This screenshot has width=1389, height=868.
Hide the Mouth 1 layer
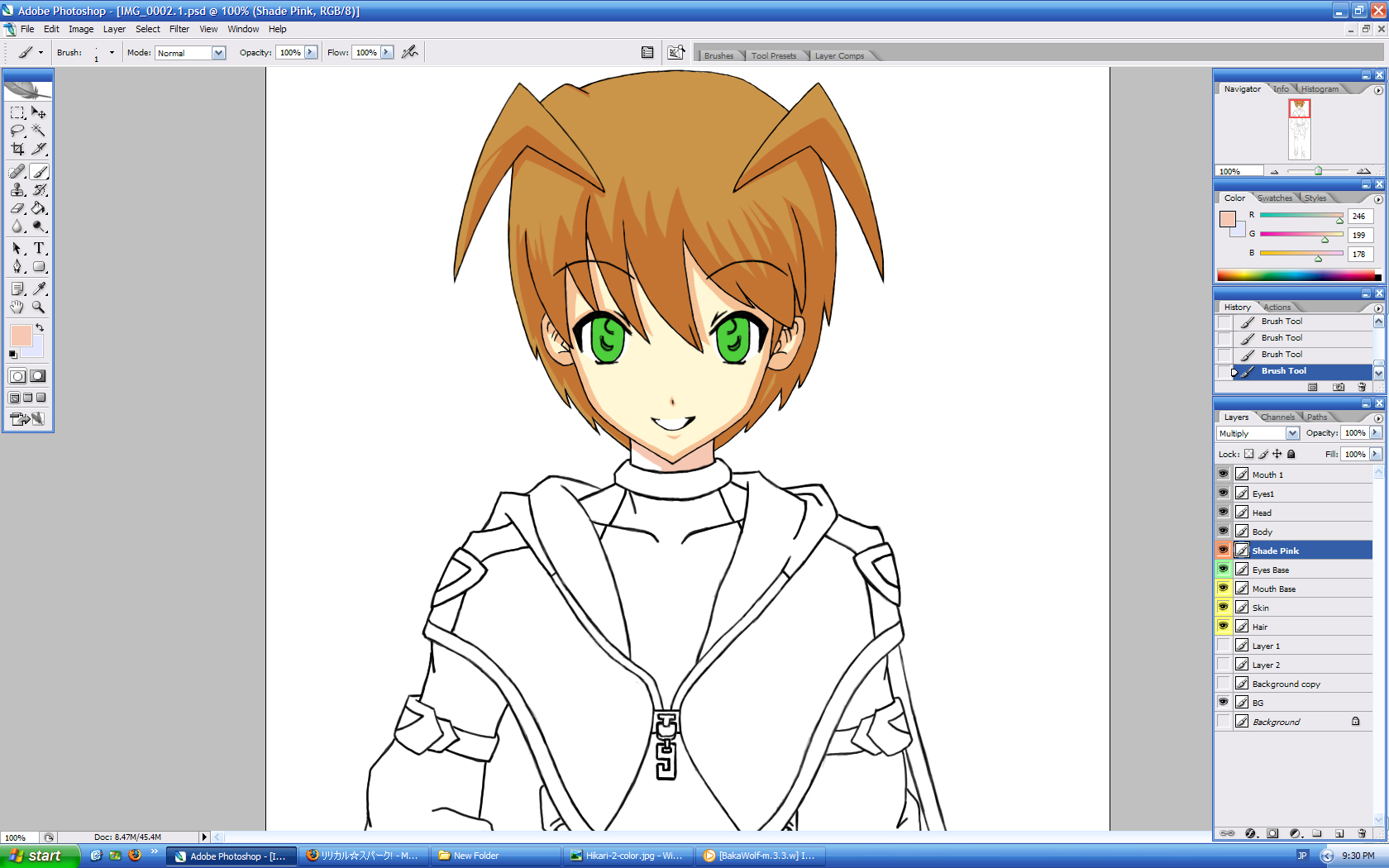pos(1223,475)
